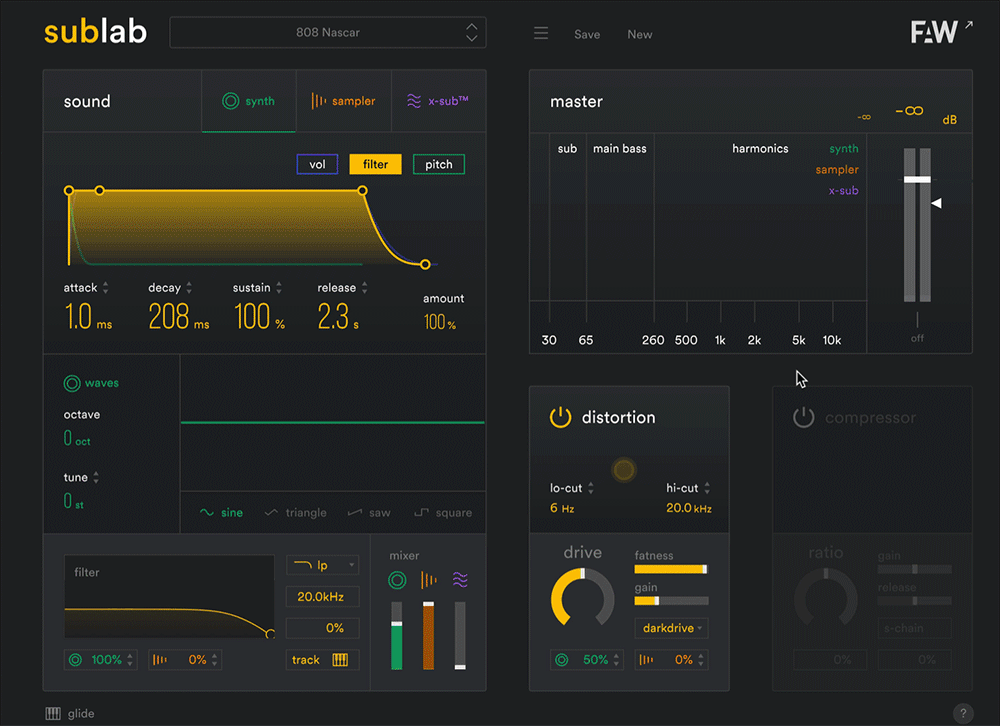Open the hamburger menu icon
Image resolution: width=1000 pixels, height=726 pixels.
coord(541,34)
